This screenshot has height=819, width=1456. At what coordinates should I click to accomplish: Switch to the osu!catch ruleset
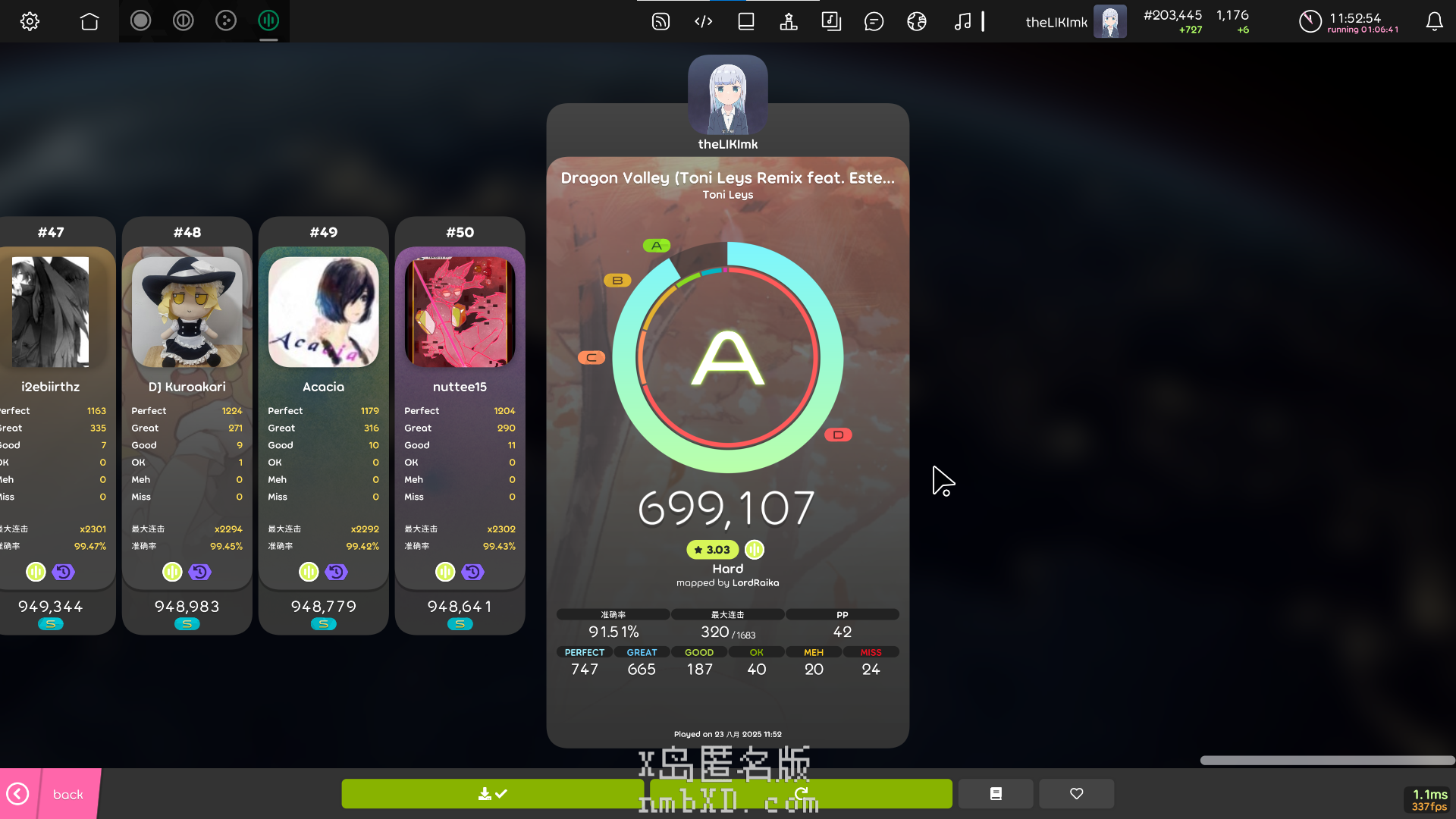[226, 21]
